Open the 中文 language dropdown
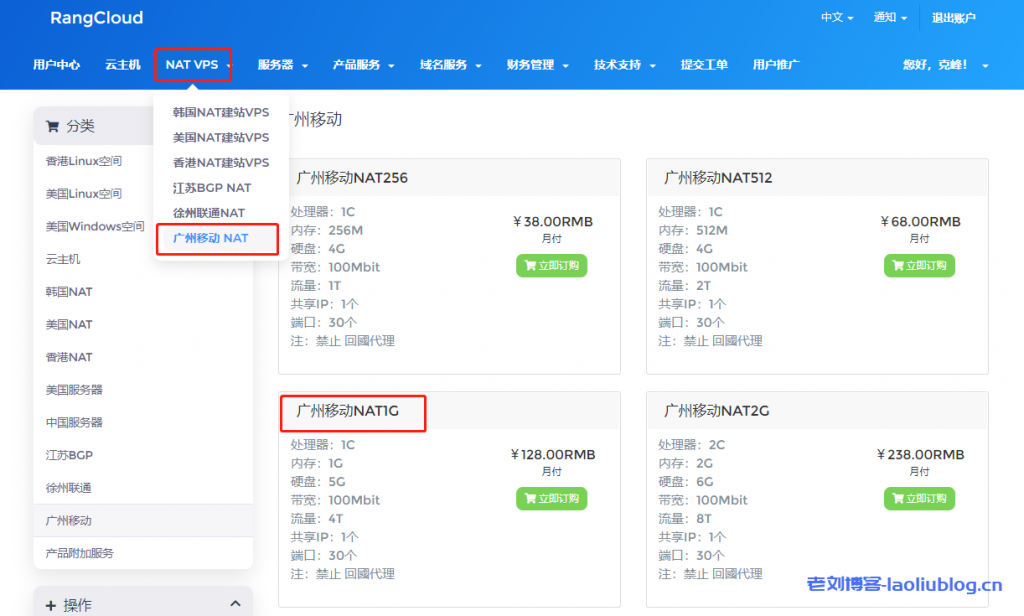This screenshot has height=616, width=1024. click(837, 18)
